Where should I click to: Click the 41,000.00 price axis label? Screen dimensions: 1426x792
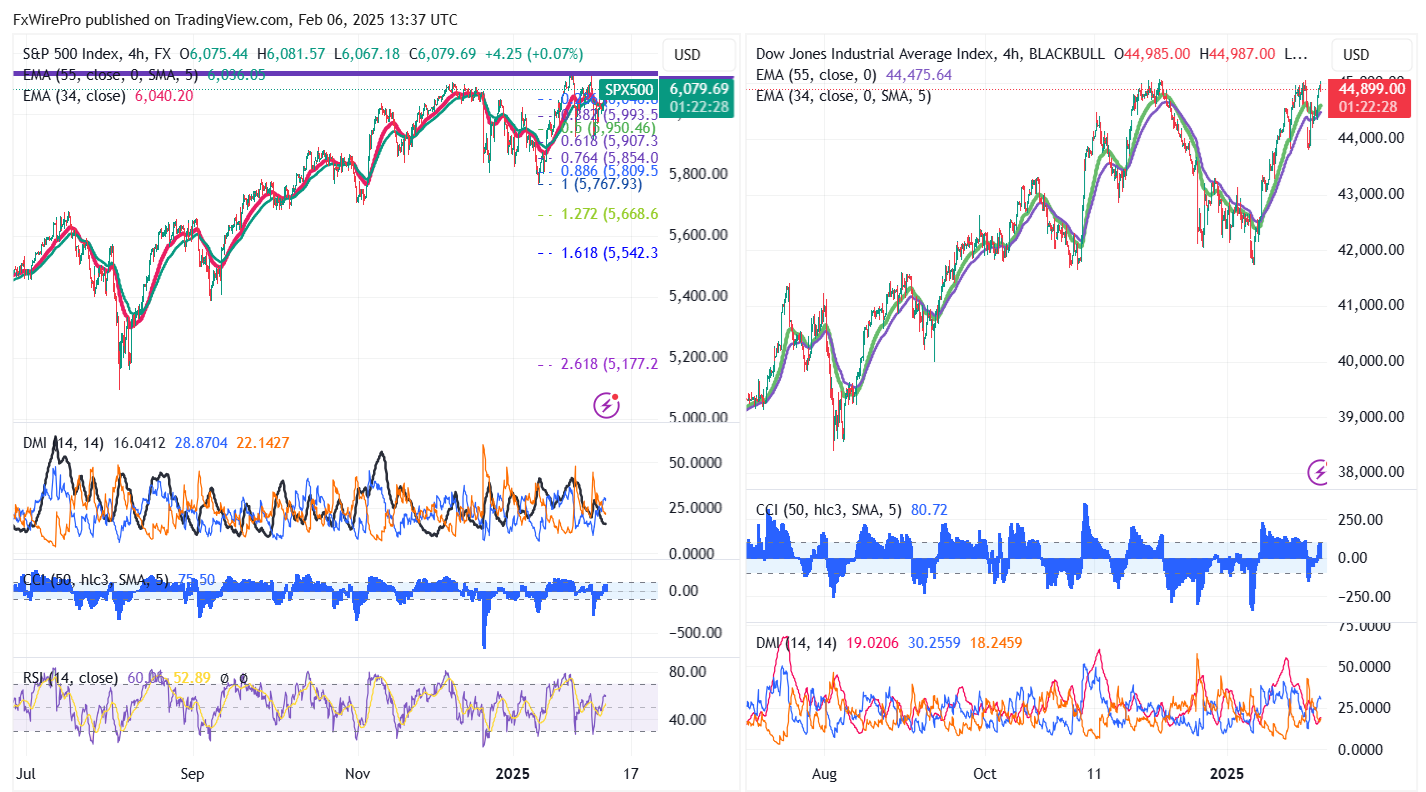1372,305
